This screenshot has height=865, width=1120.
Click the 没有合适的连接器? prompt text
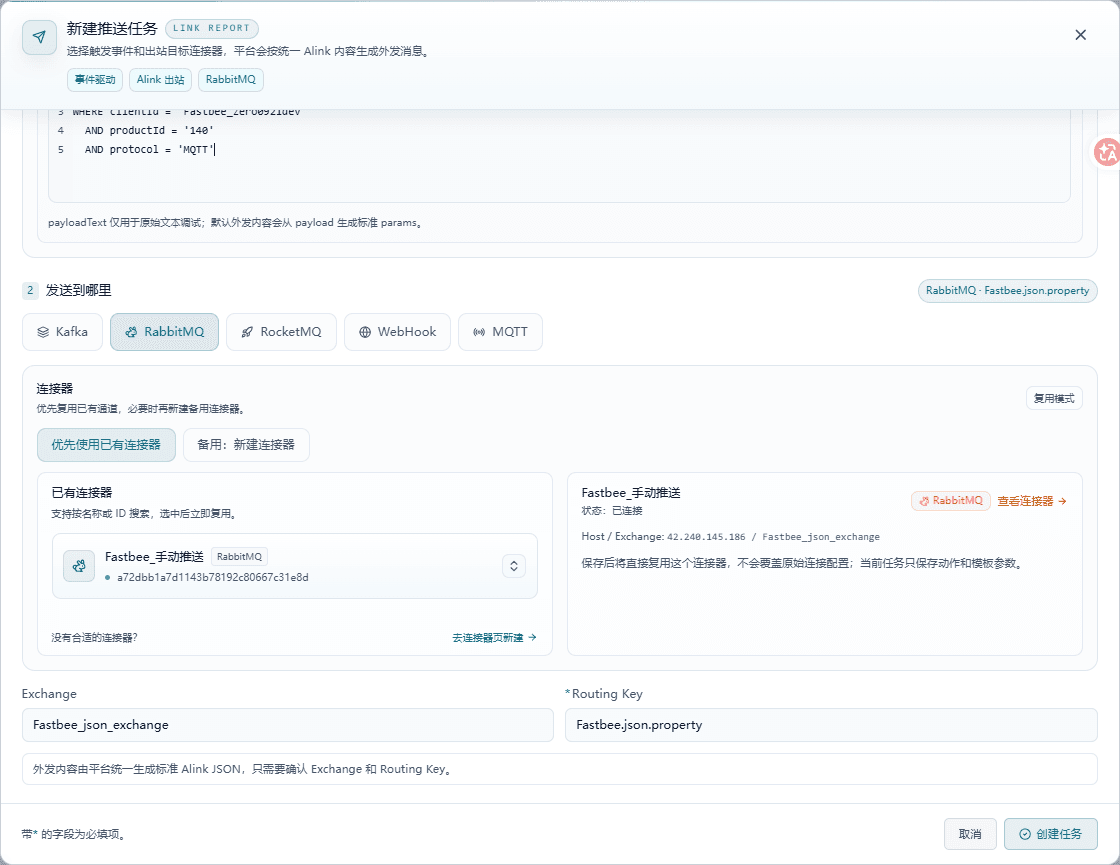pos(94,638)
